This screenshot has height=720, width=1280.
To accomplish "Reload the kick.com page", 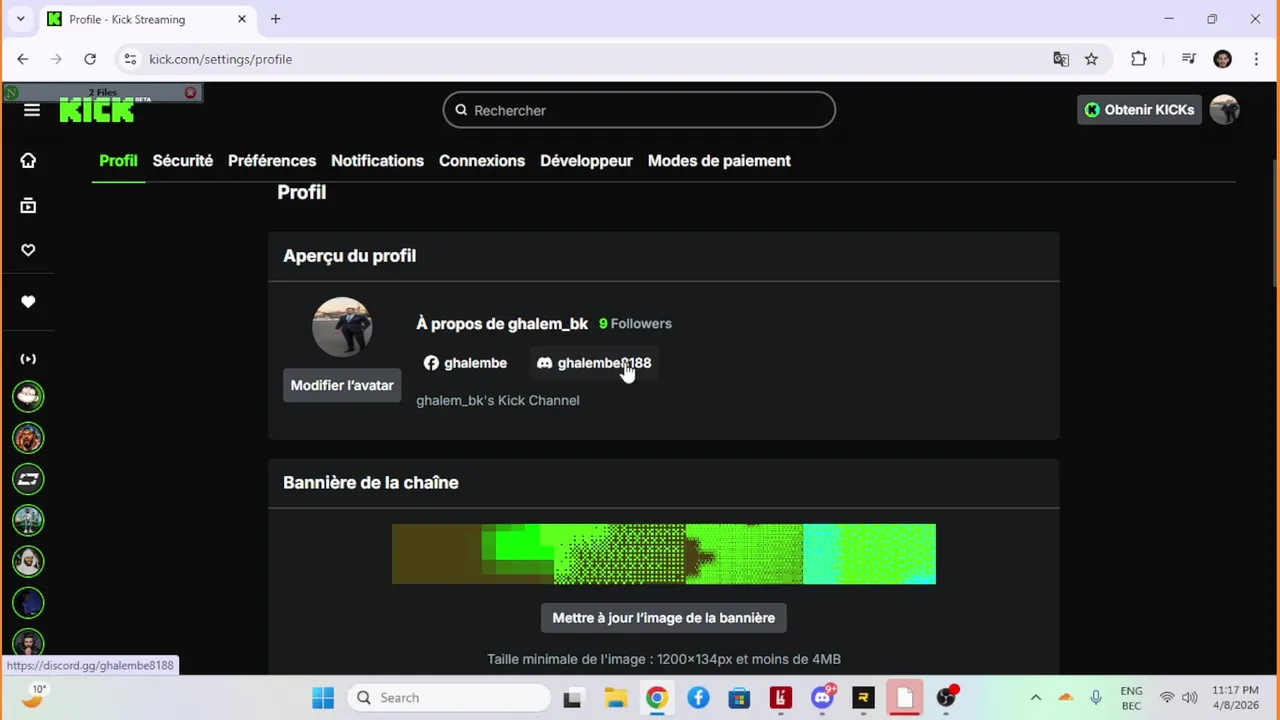I will point(90,59).
